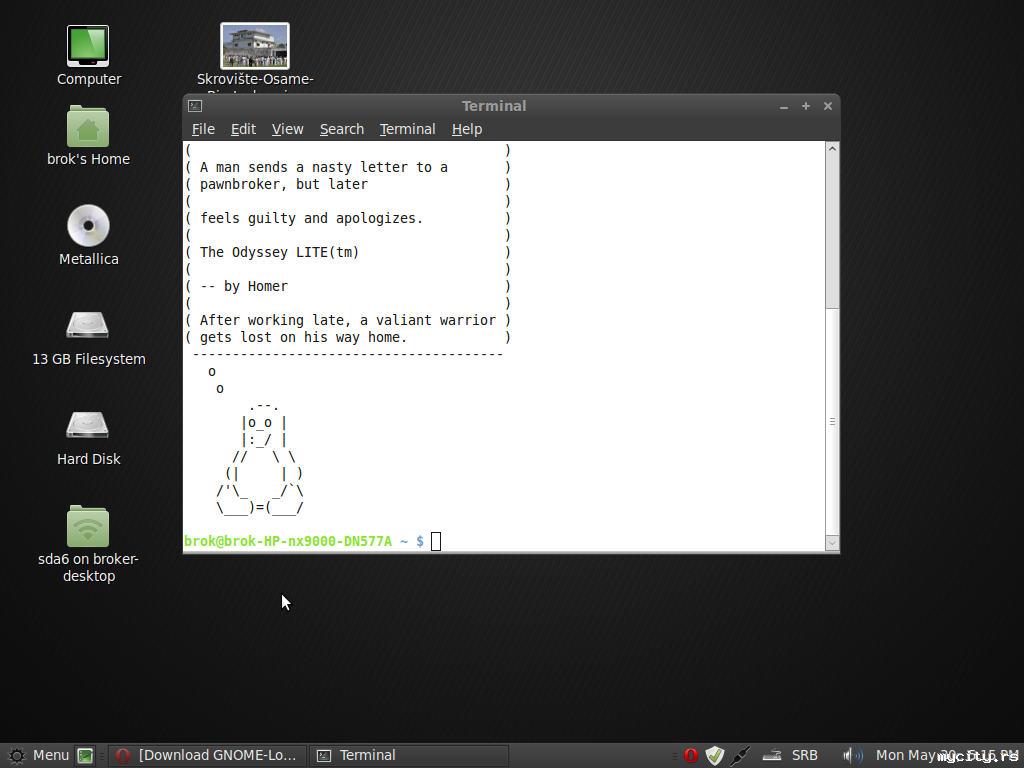Open the File menu in Terminal
This screenshot has width=1024, height=768.
(203, 129)
